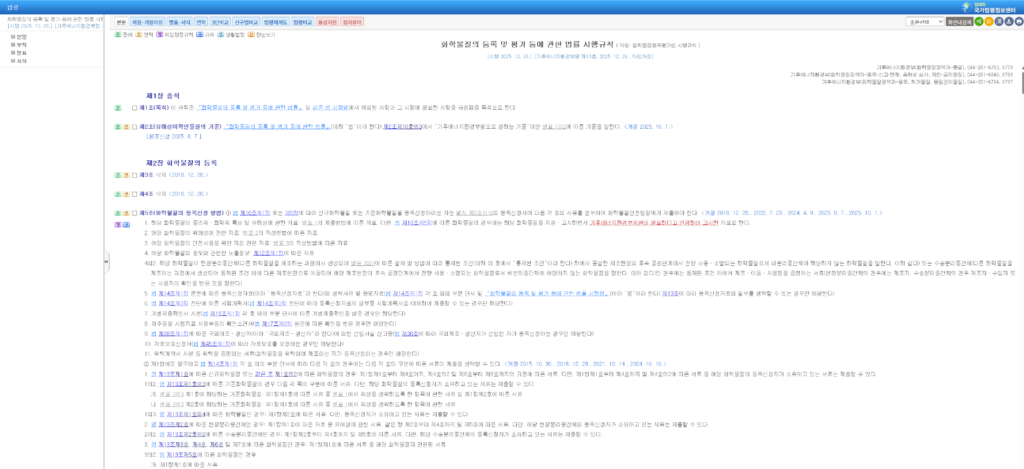The image size is (1024, 469).
Task: Tick the checkbox next to 제2조
Action: (x=135, y=127)
